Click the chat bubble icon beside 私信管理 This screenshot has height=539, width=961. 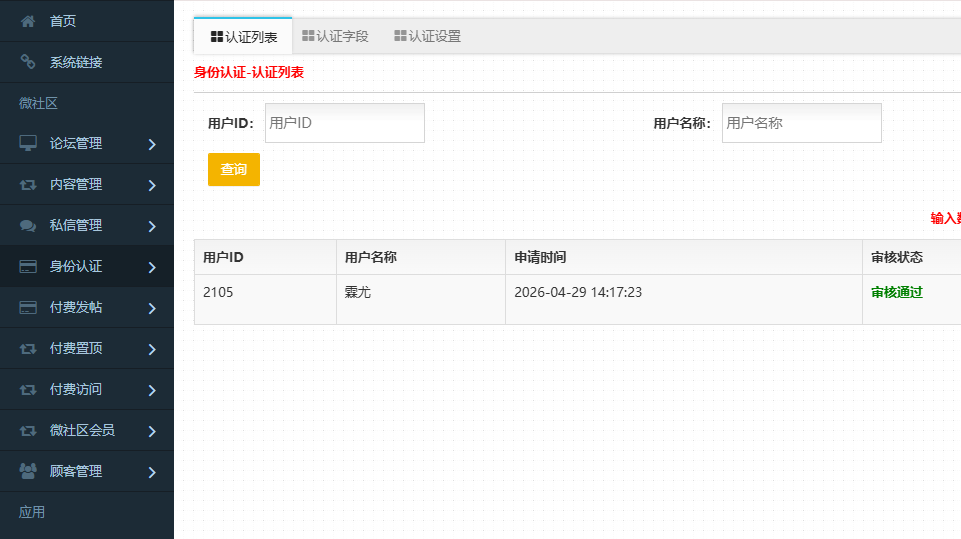point(28,225)
